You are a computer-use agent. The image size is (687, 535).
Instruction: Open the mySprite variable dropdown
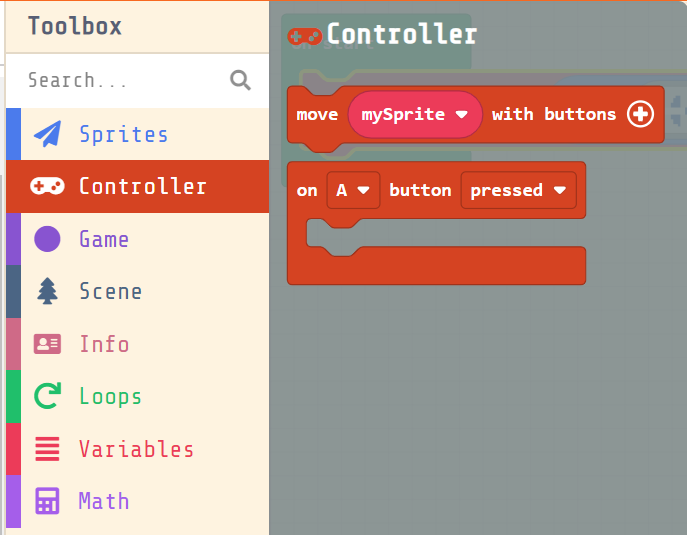click(x=415, y=114)
